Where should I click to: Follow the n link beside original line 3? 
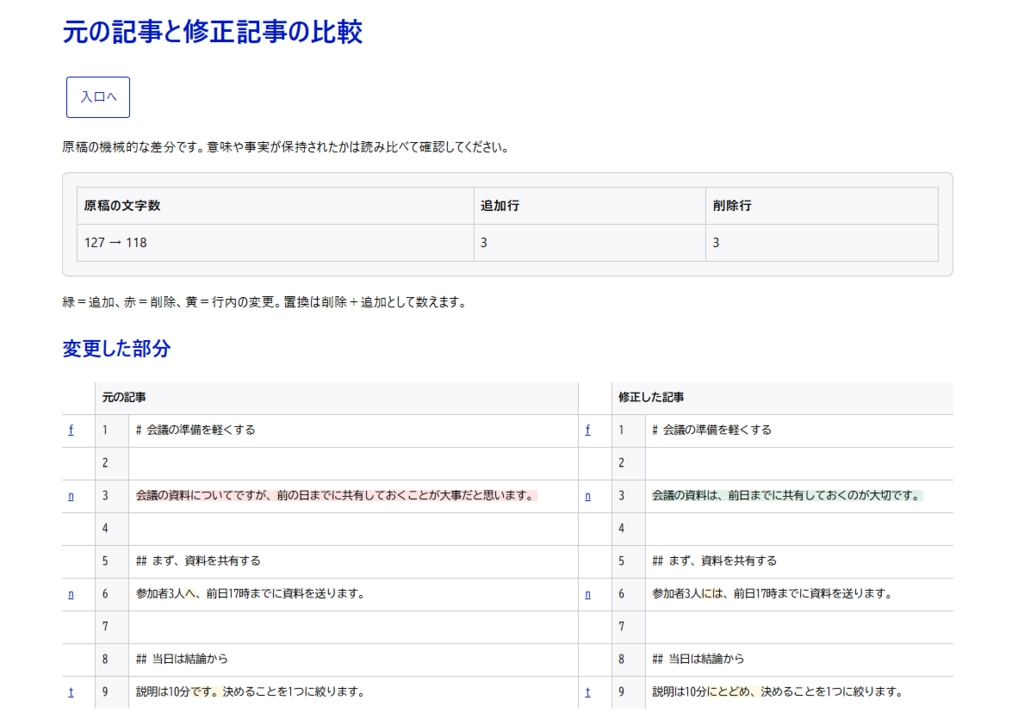[71, 496]
